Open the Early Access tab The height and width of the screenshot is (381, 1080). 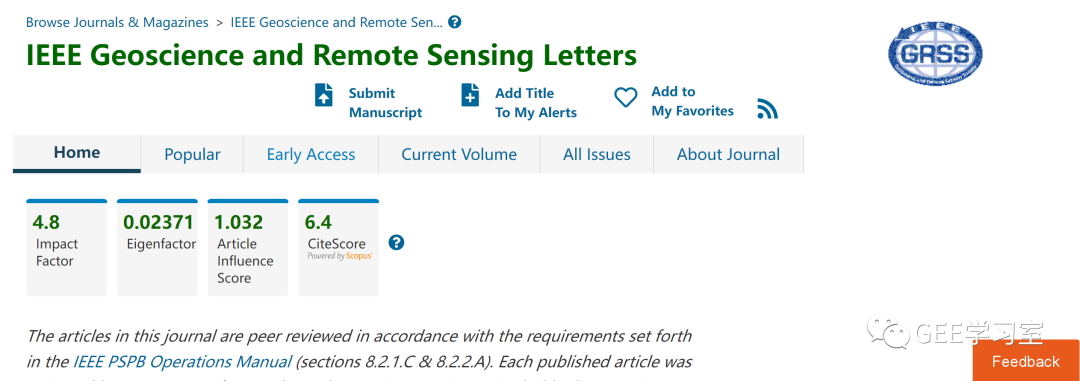click(311, 154)
